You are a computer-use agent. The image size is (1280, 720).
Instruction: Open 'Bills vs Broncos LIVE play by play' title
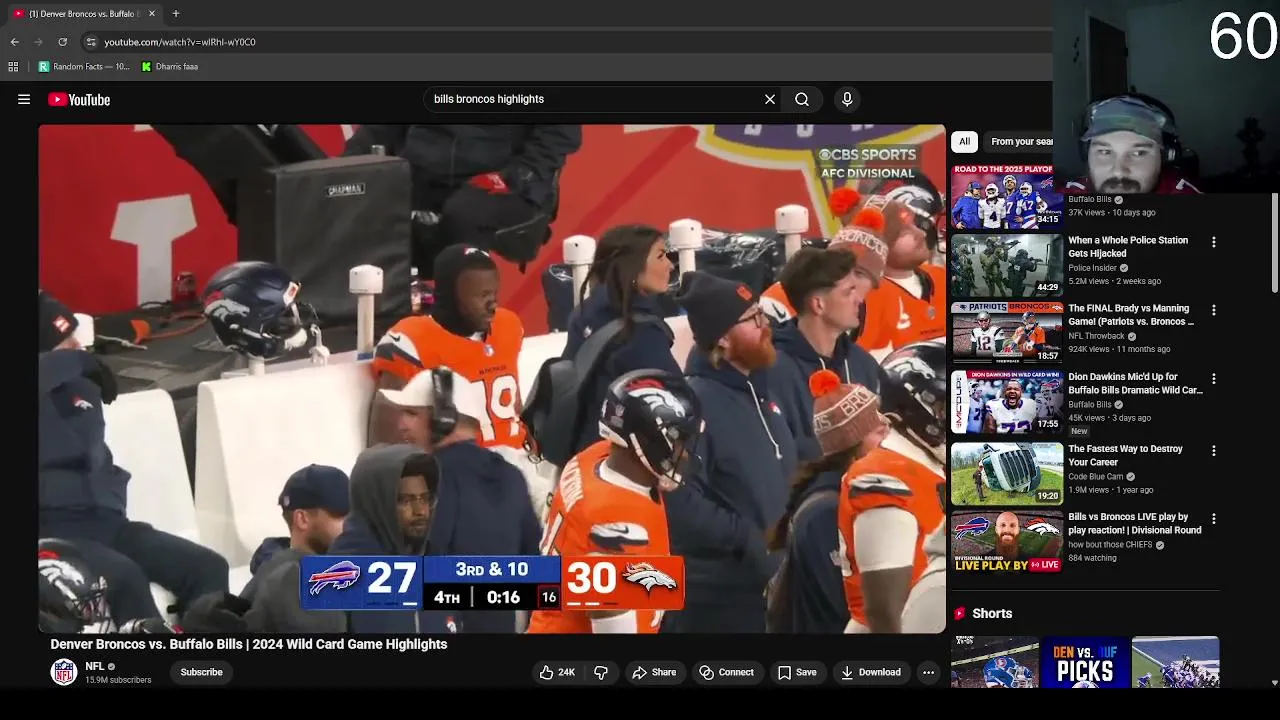1135,524
